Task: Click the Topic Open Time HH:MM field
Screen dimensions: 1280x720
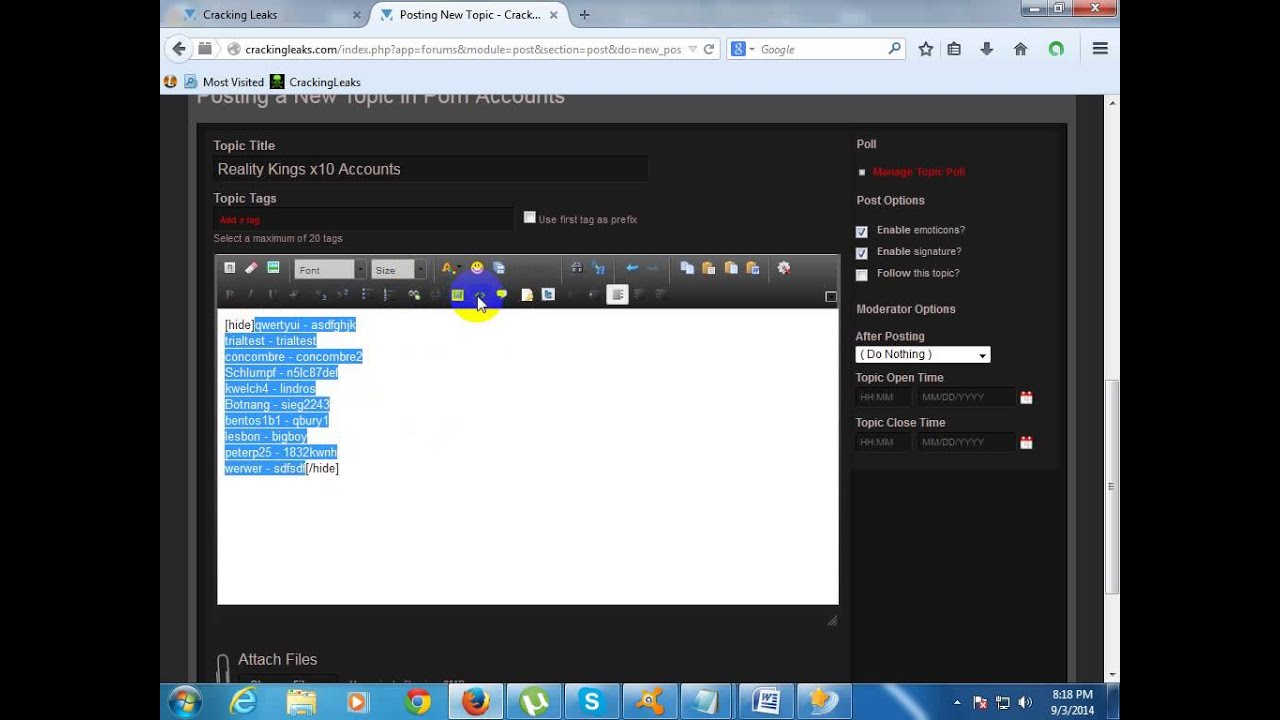Action: pos(883,397)
